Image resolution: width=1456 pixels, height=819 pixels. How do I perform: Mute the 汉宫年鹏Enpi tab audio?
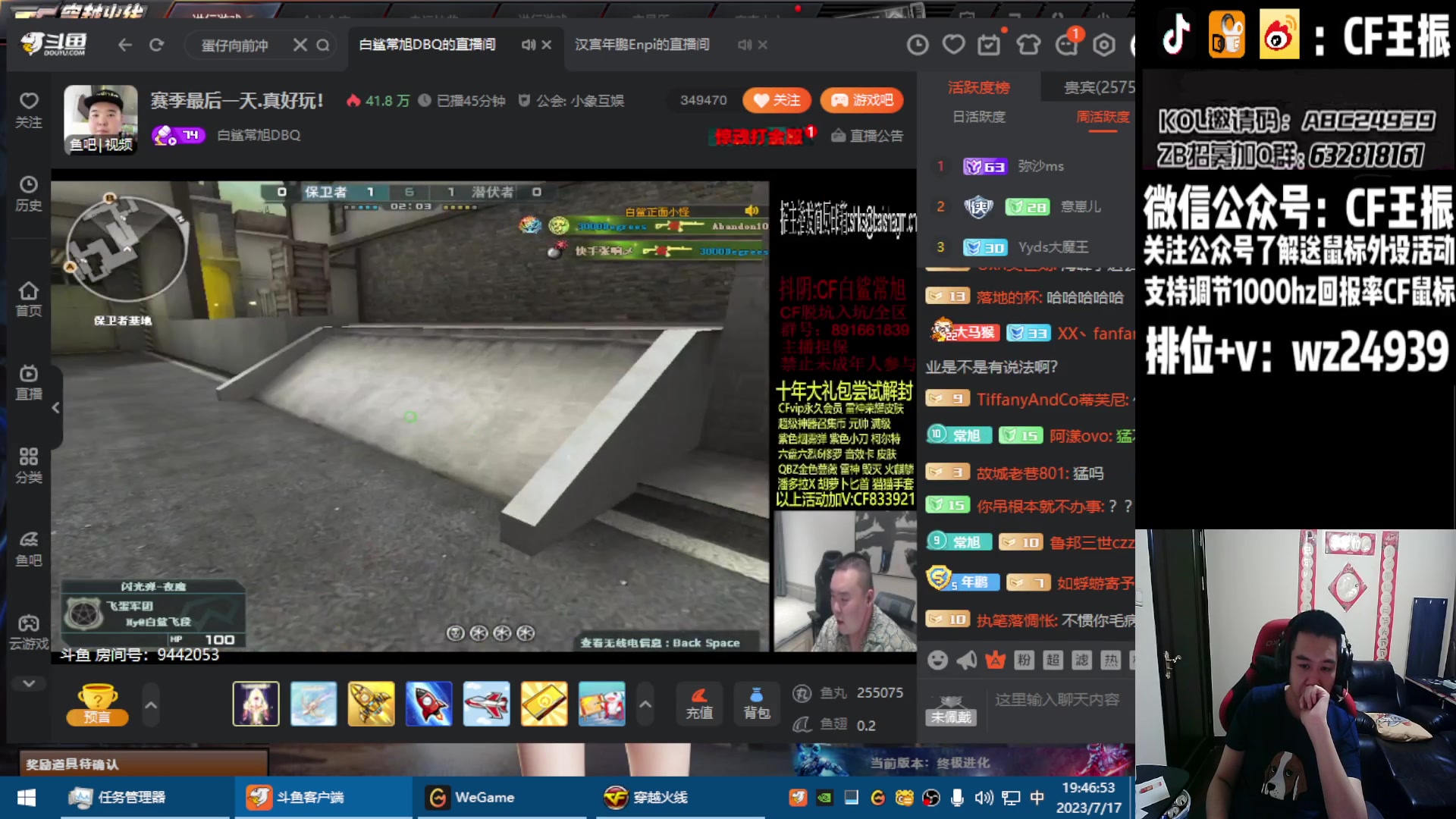pyautogui.click(x=744, y=45)
